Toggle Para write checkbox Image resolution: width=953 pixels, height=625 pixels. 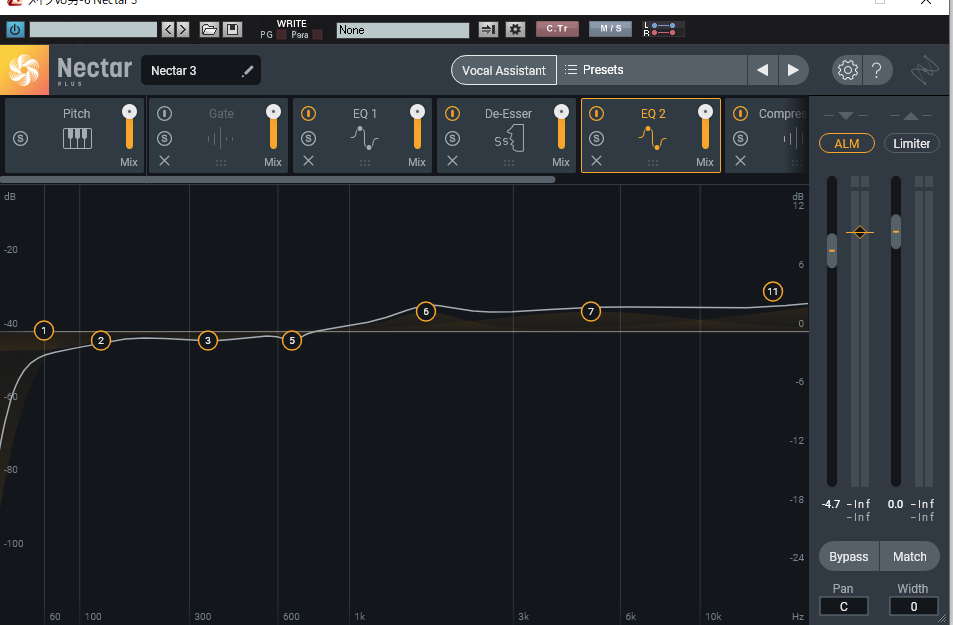point(317,35)
